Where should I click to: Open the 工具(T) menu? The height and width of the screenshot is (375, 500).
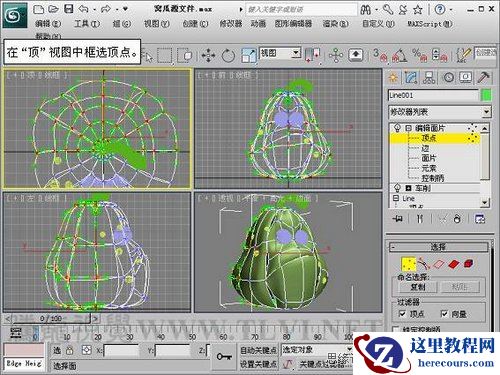pos(87,24)
